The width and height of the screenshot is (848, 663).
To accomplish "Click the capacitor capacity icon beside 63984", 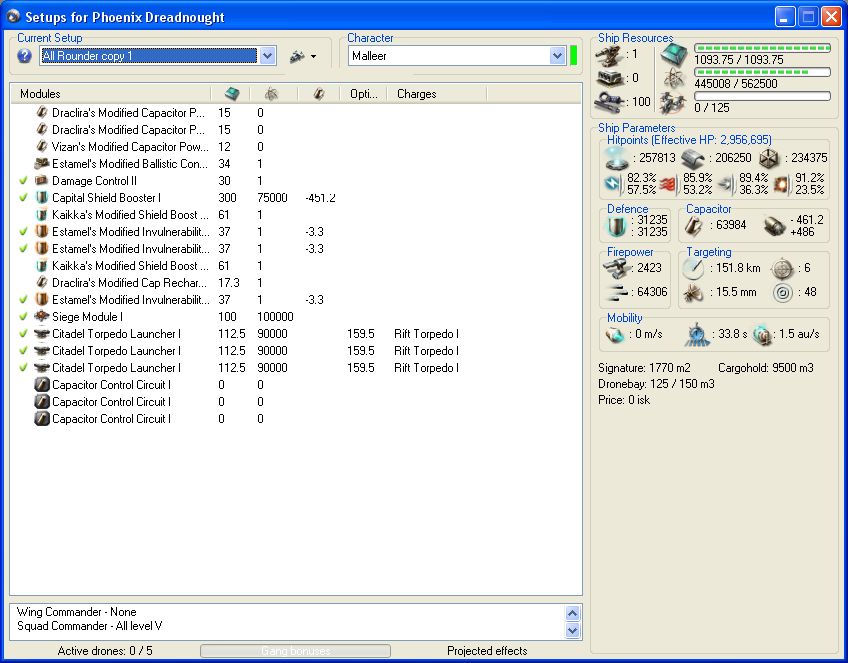I will point(693,226).
